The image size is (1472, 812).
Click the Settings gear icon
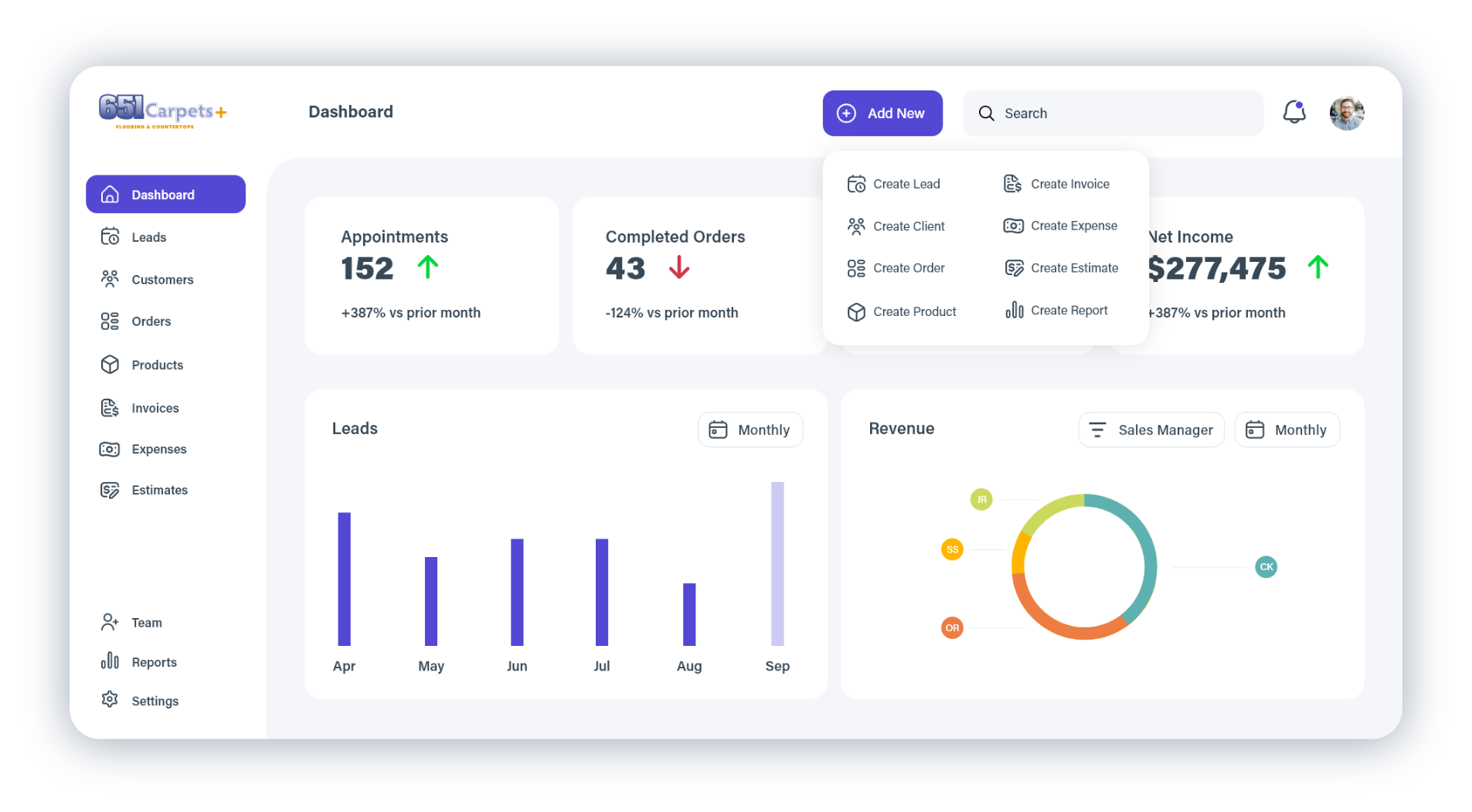pos(110,699)
